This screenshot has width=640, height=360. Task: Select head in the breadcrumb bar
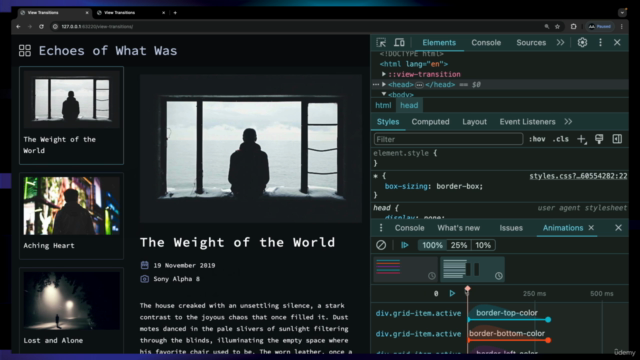[409, 105]
